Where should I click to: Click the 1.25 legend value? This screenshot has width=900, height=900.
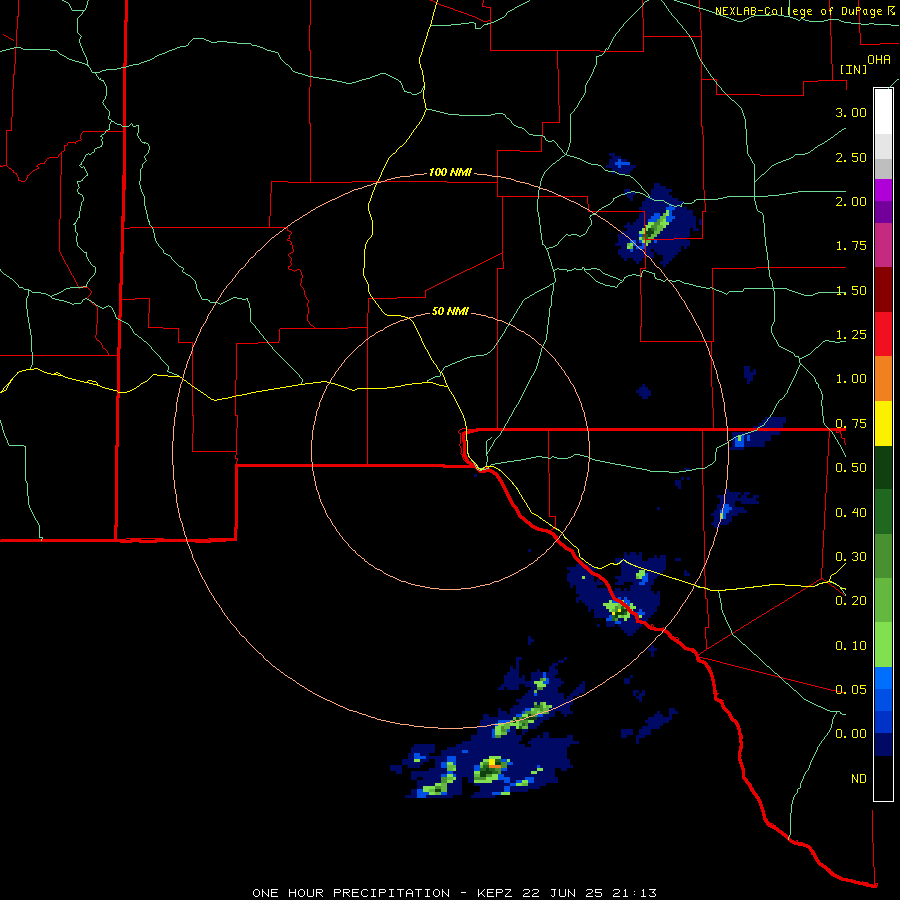tap(851, 335)
